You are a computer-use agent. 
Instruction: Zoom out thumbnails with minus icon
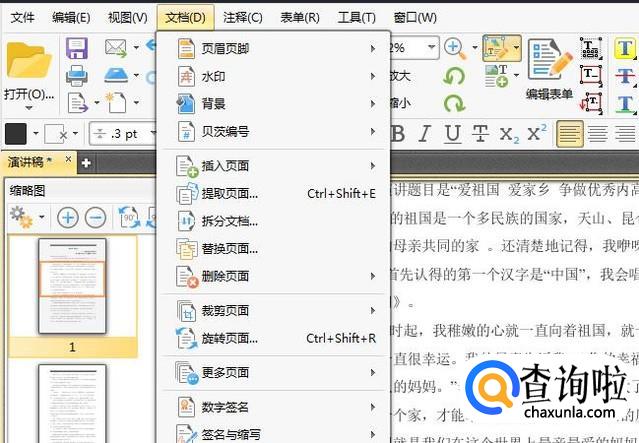click(95, 217)
